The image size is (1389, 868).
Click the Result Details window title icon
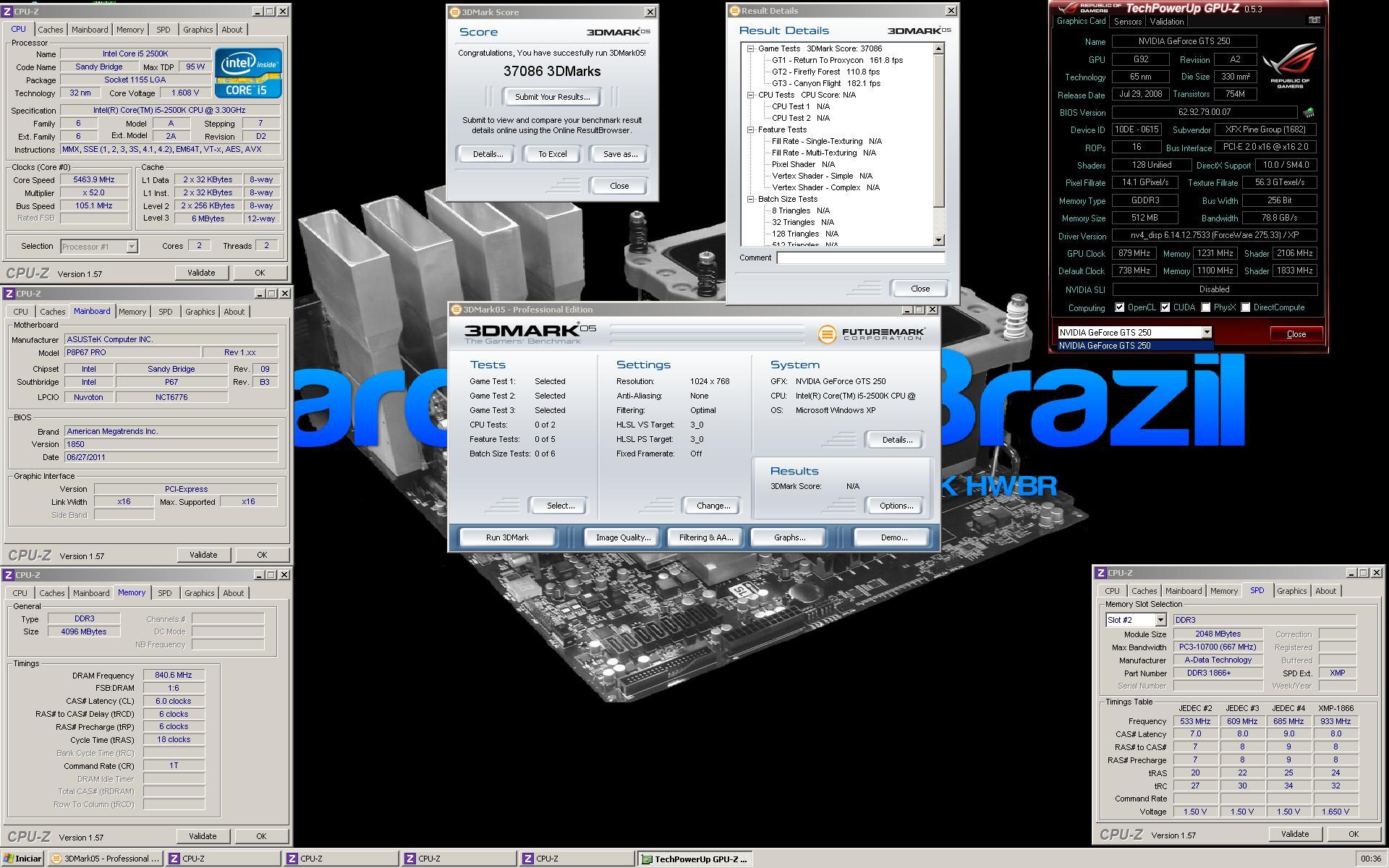tap(734, 11)
